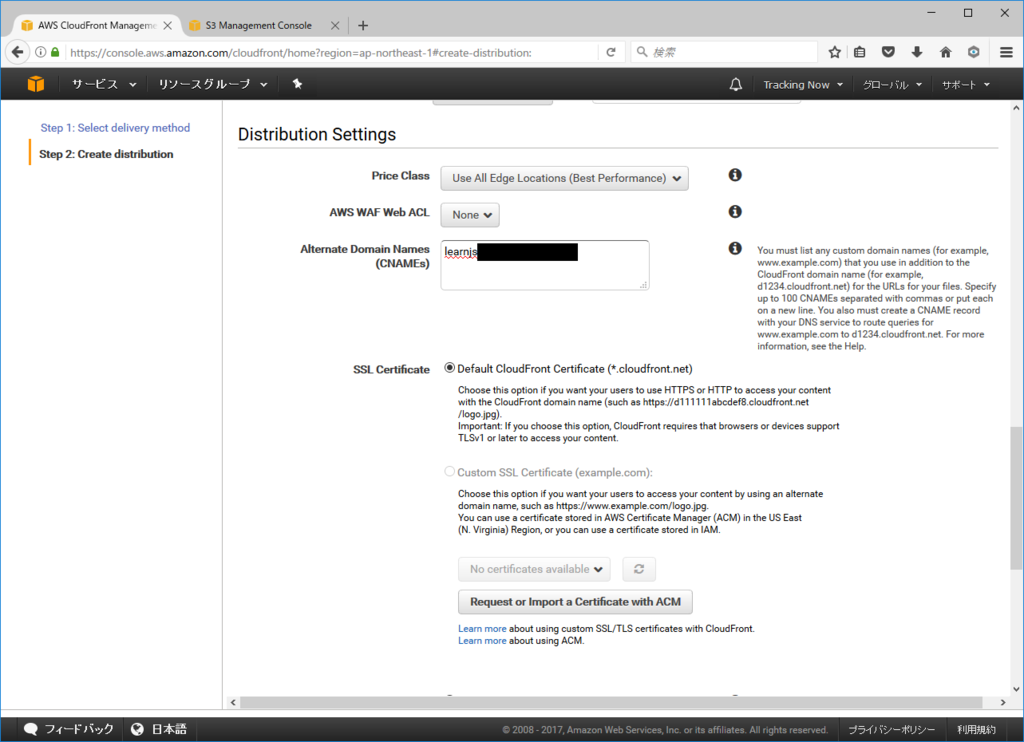This screenshot has height=742, width=1024.
Task: Click 日本語 language selector
Action: point(169,729)
